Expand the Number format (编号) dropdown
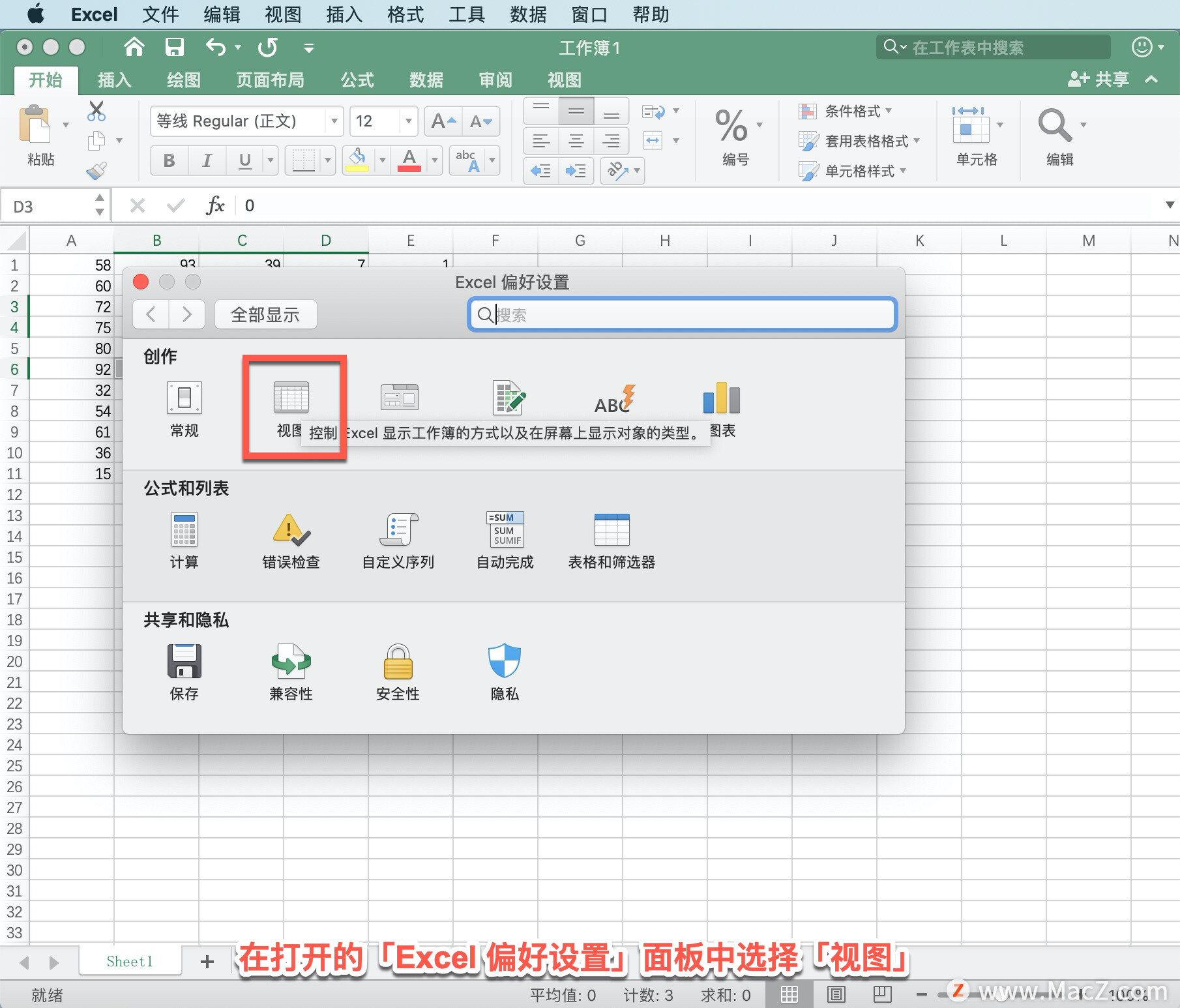Viewport: 1180px width, 1008px height. point(760,125)
